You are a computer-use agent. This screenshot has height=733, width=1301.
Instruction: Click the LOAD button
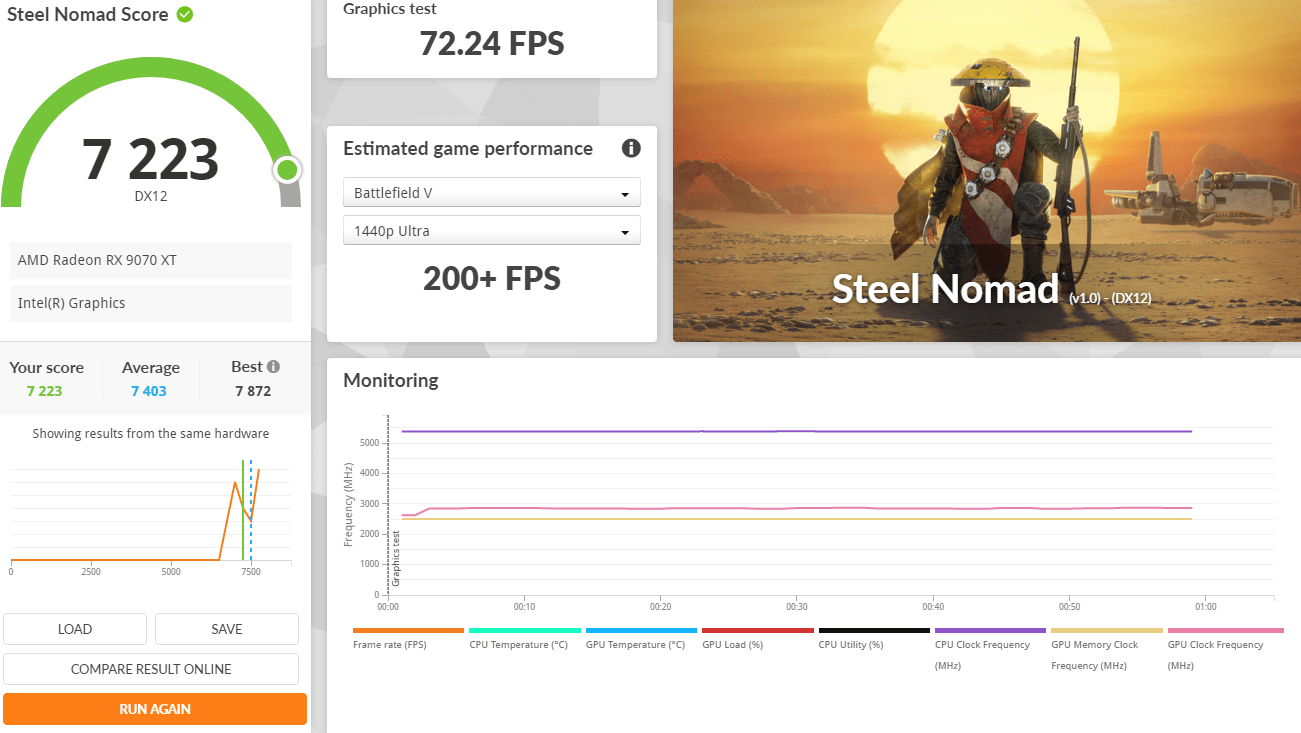75,629
